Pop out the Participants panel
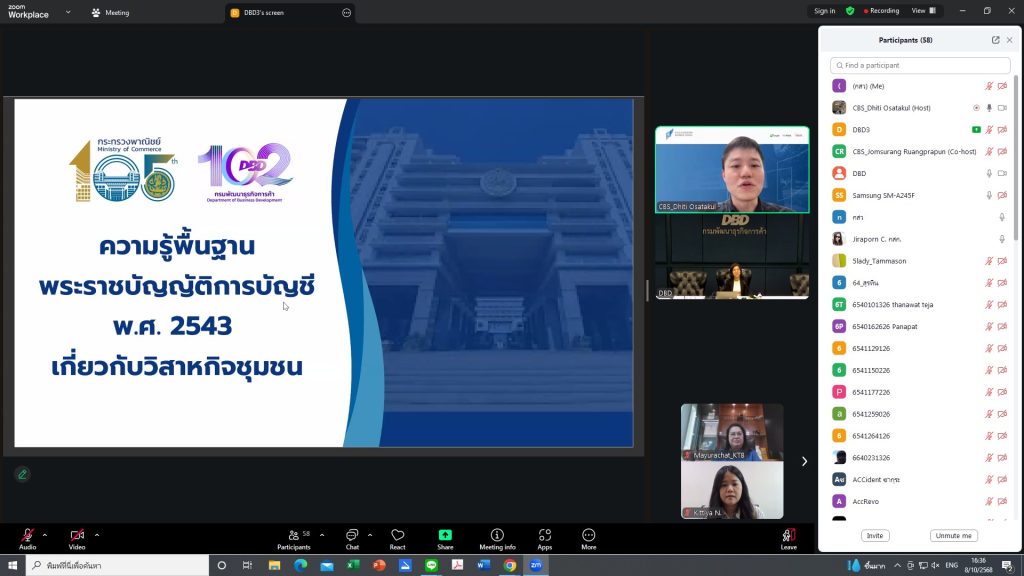The image size is (1024, 576). 995,40
